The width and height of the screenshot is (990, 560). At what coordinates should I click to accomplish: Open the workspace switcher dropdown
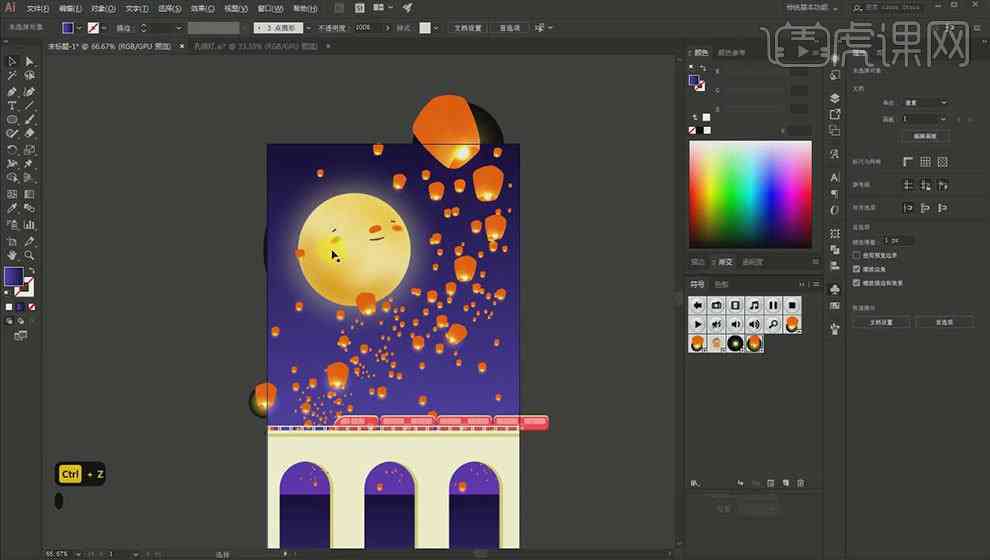point(813,8)
